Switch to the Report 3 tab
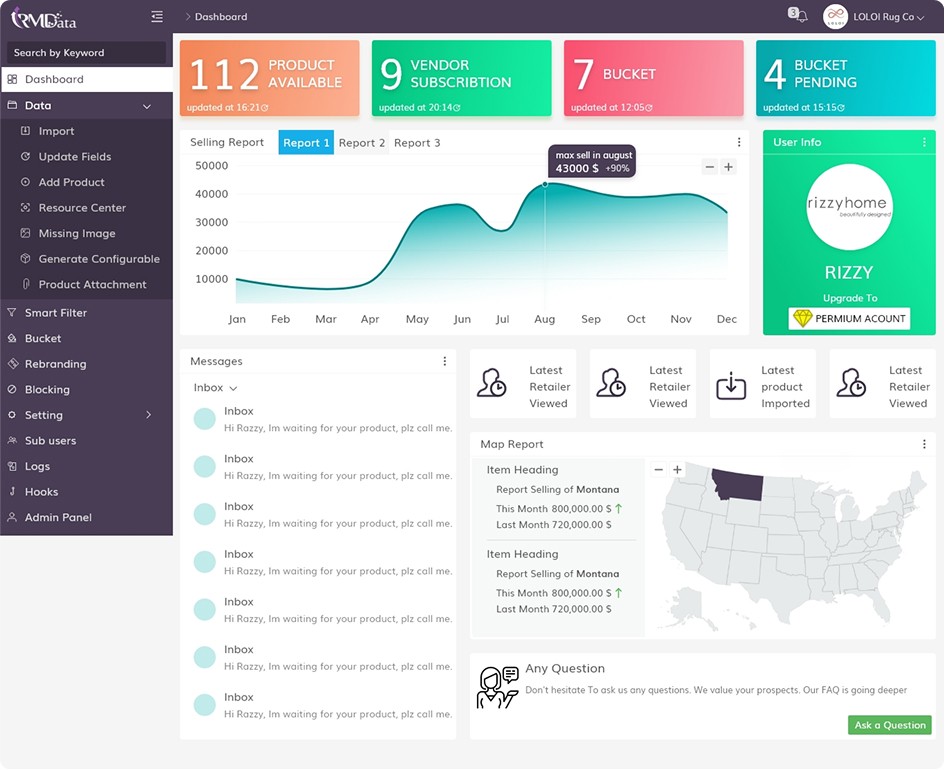This screenshot has width=945, height=770. click(417, 143)
